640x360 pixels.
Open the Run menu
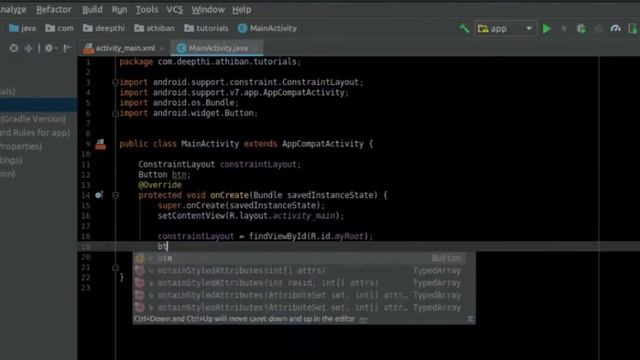click(119, 9)
